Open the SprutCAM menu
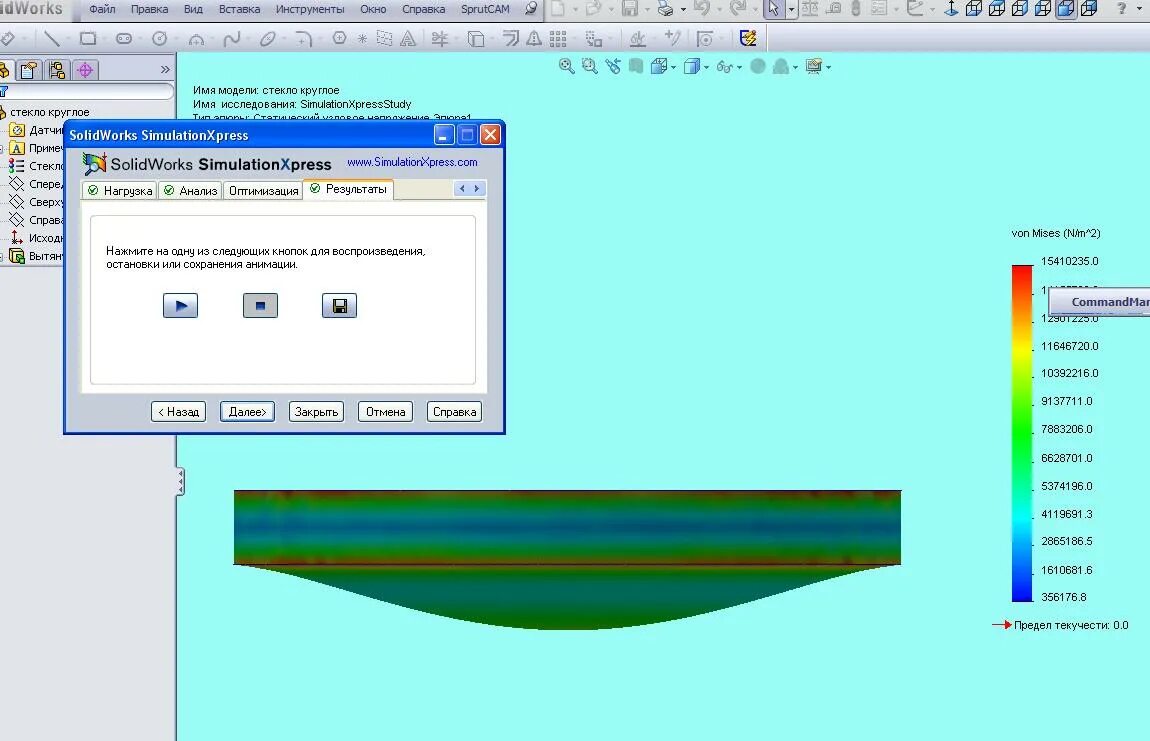This screenshot has height=741, width=1150. click(x=485, y=9)
